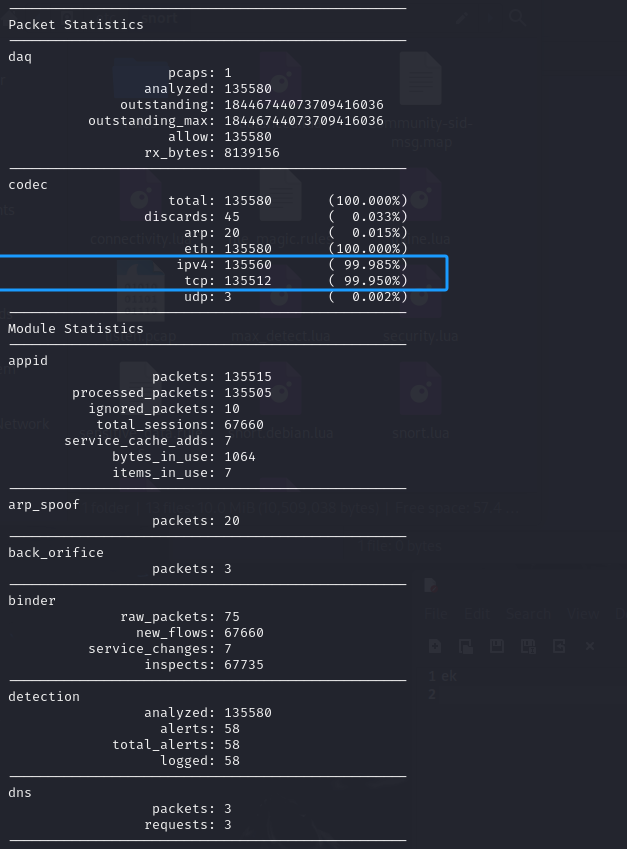
Task: Click the 'outstanding_max' label
Action: (x=152, y=121)
